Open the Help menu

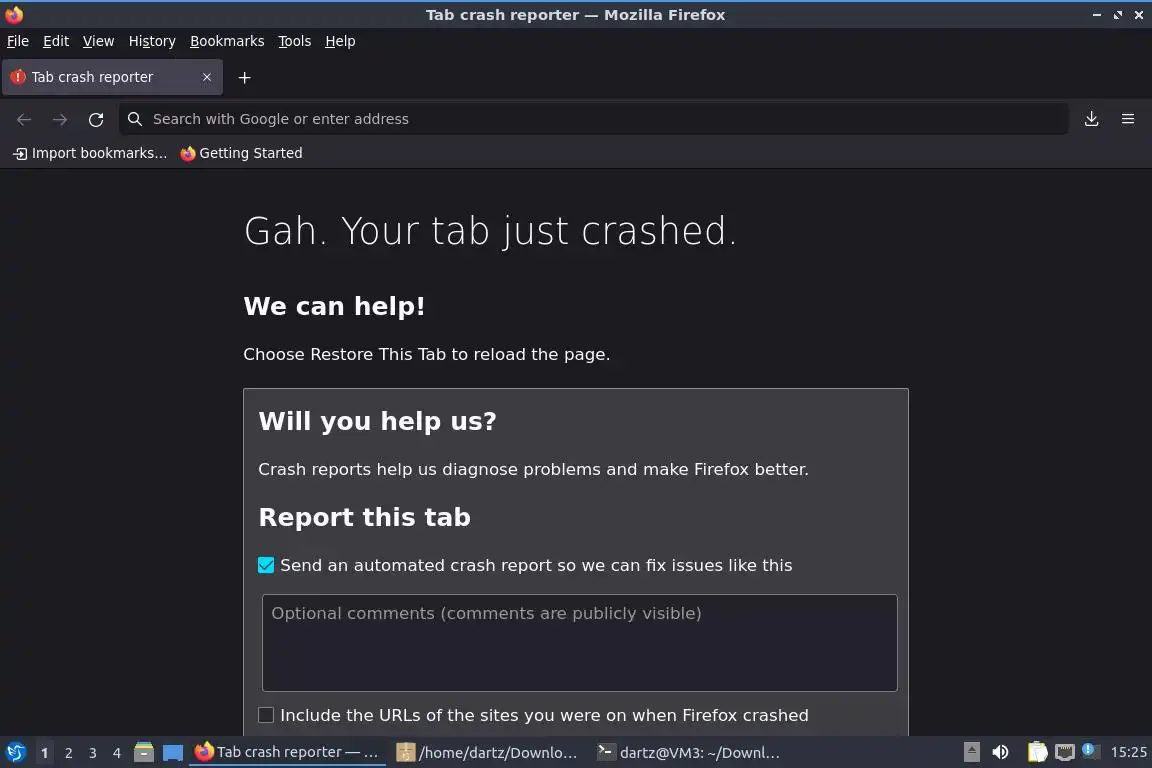tap(340, 41)
